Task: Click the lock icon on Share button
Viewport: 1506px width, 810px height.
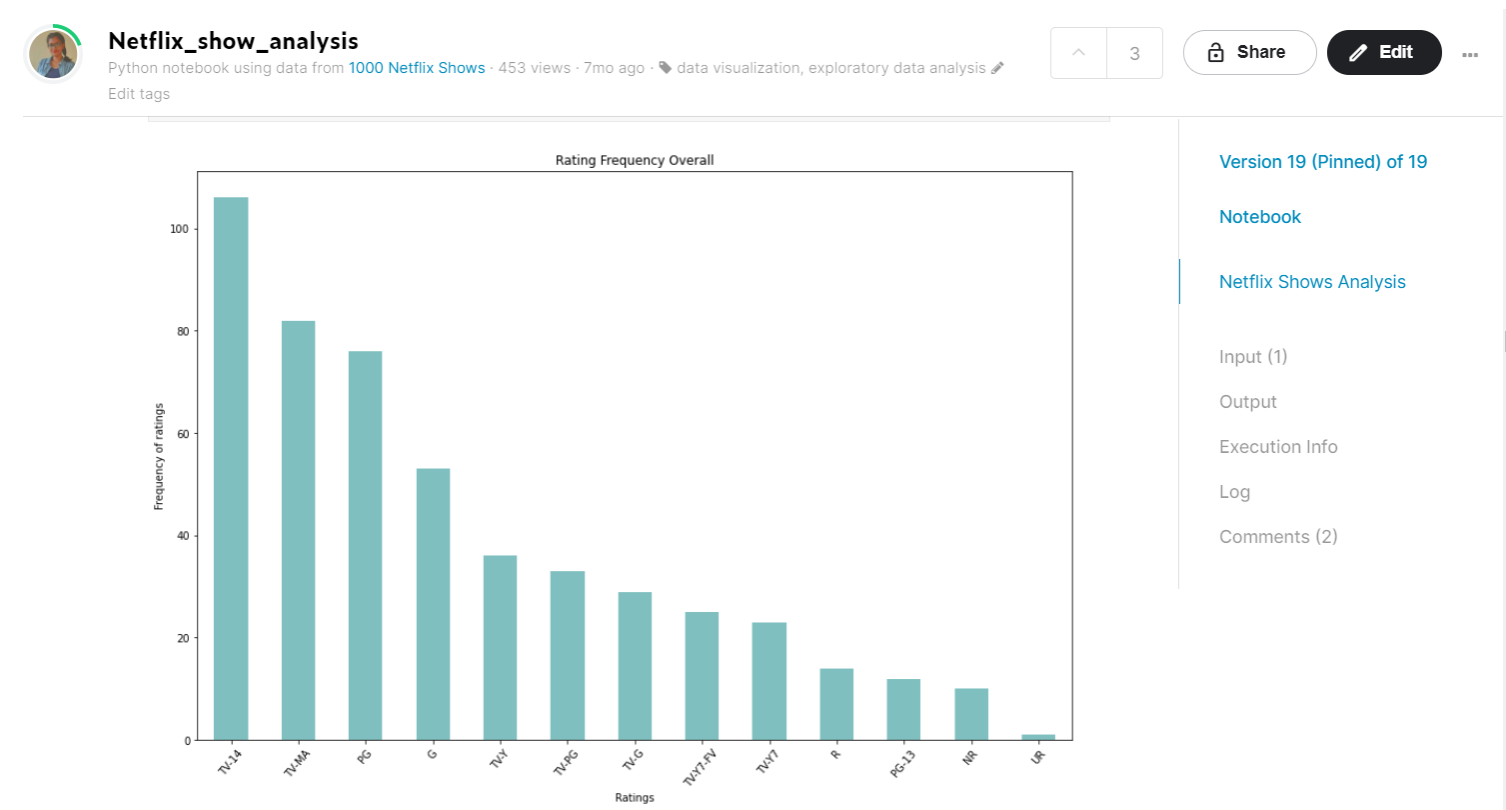Action: tap(1216, 53)
